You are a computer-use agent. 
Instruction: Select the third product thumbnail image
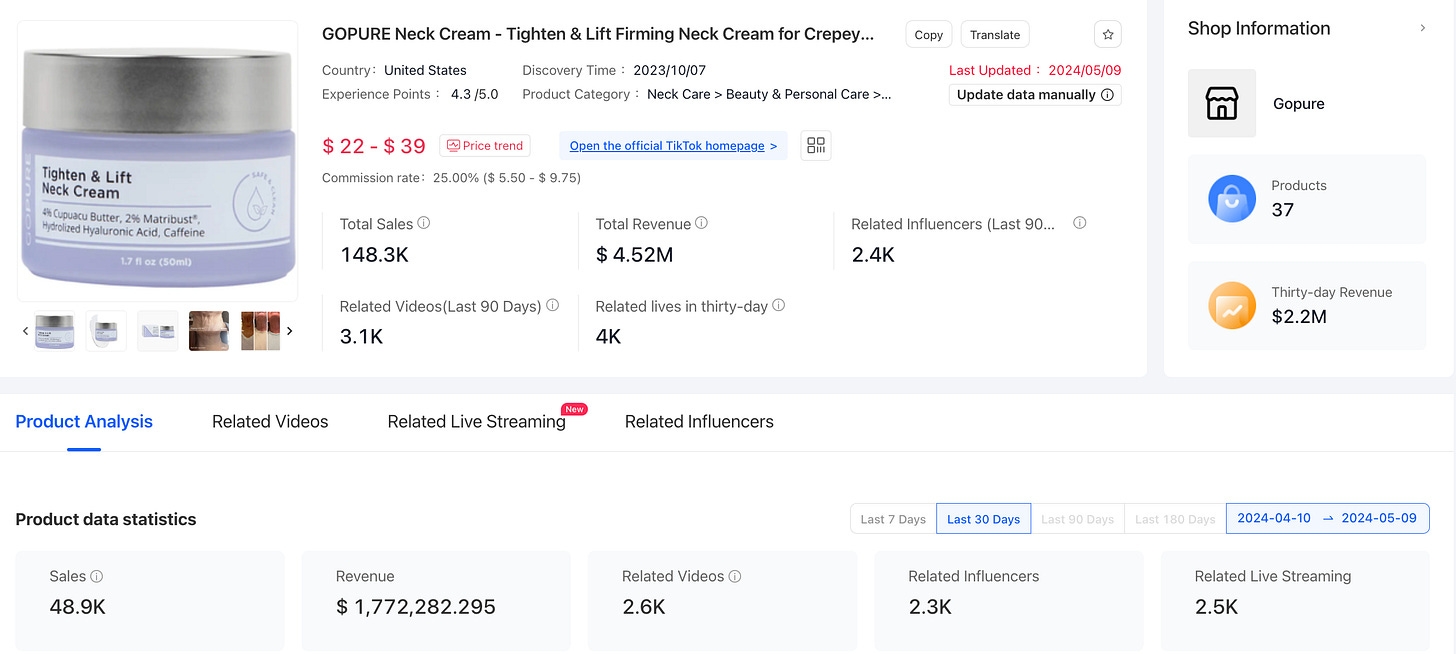coord(158,331)
